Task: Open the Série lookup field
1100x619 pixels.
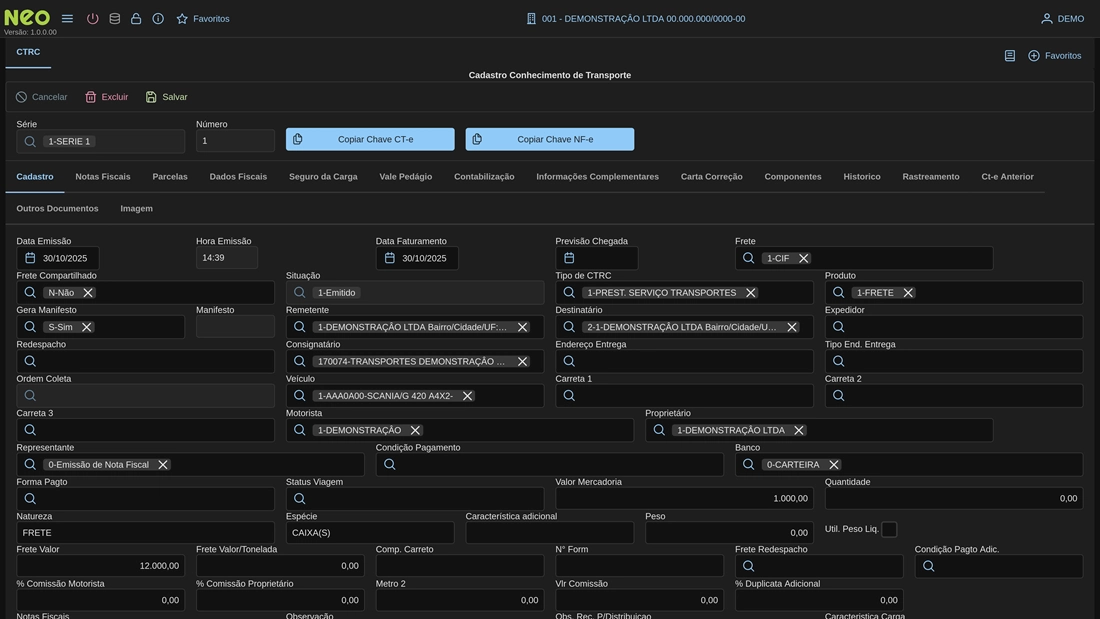Action: [x=100, y=141]
